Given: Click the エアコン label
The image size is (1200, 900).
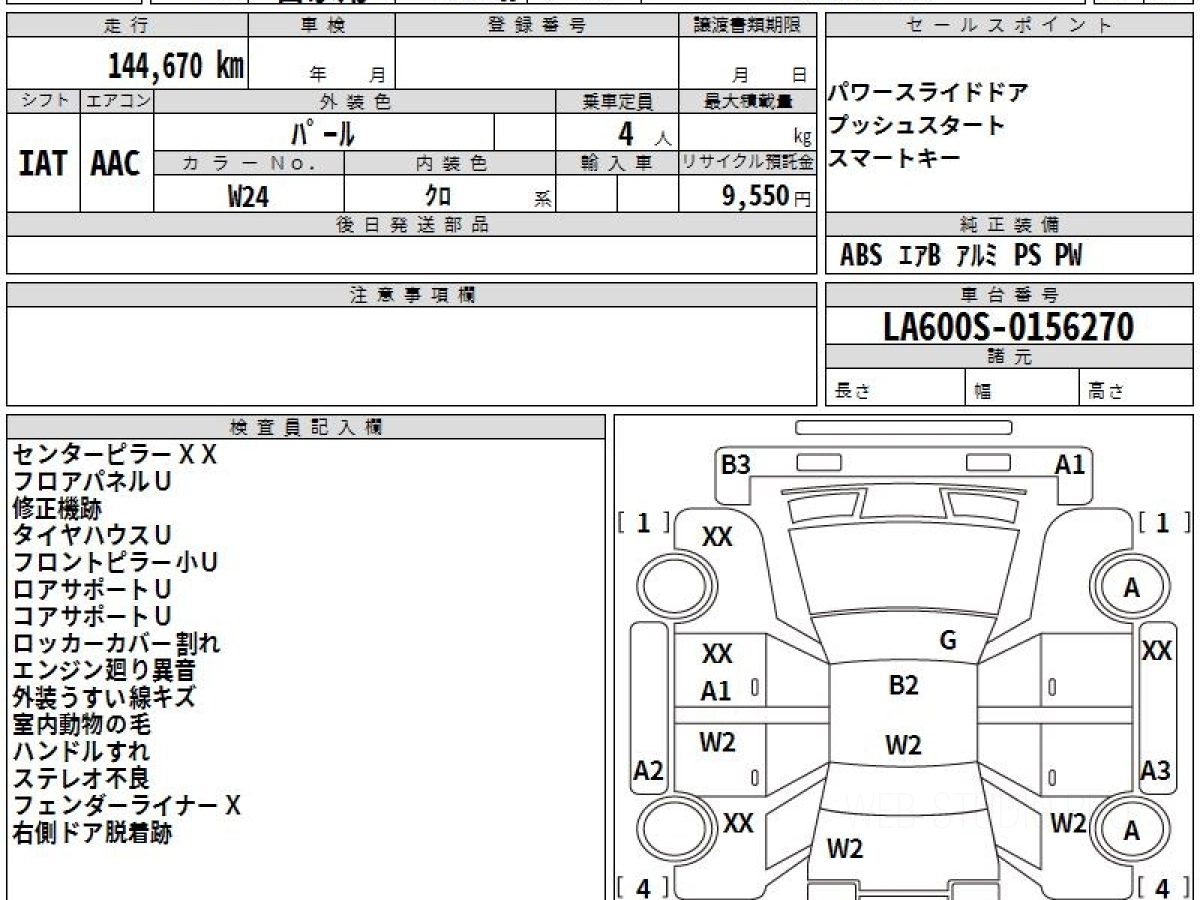Looking at the screenshot, I should tap(117, 101).
